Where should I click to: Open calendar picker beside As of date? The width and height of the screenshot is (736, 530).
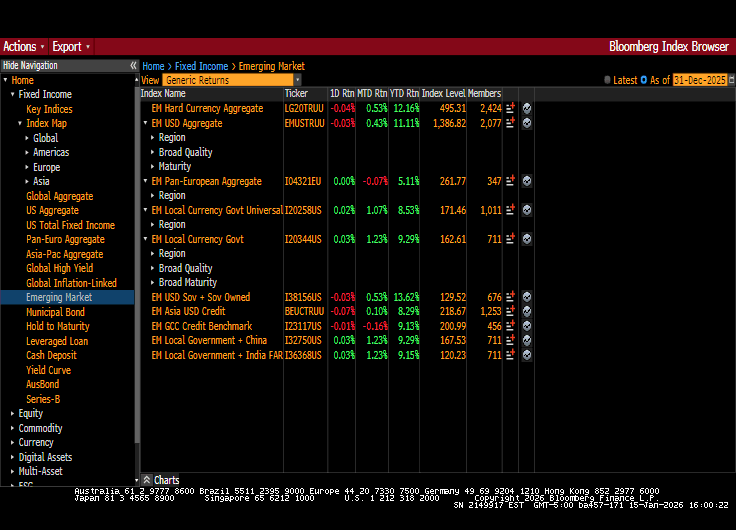click(x=731, y=80)
